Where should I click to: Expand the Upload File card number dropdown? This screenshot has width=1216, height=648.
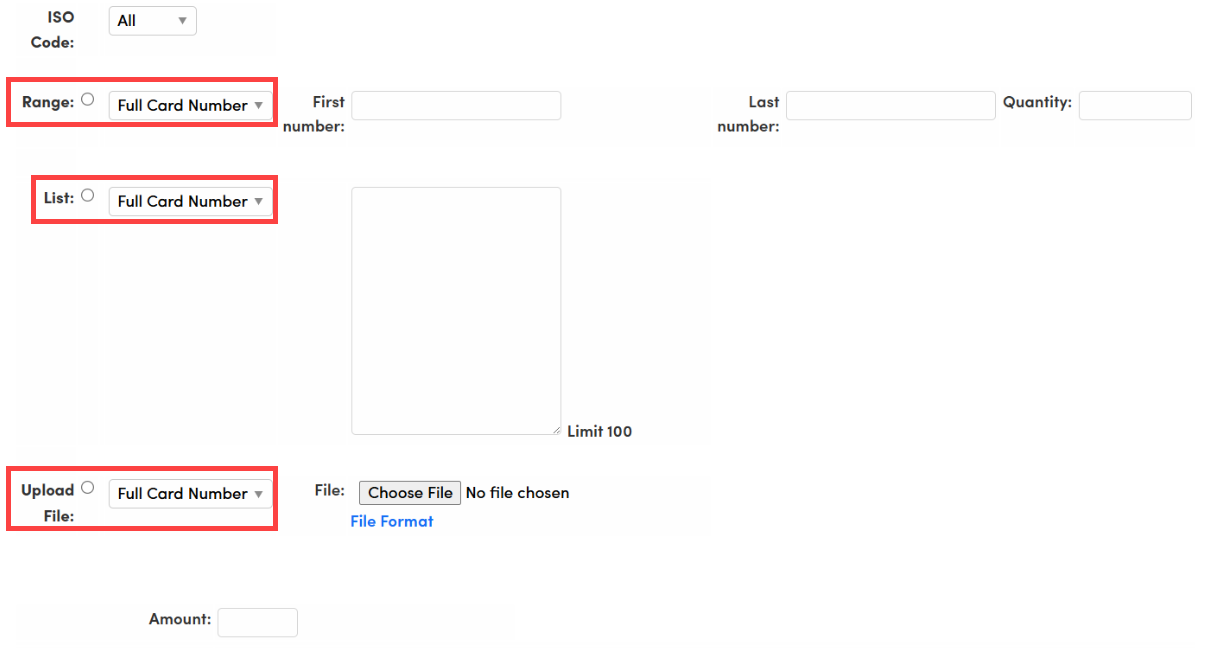click(190, 493)
